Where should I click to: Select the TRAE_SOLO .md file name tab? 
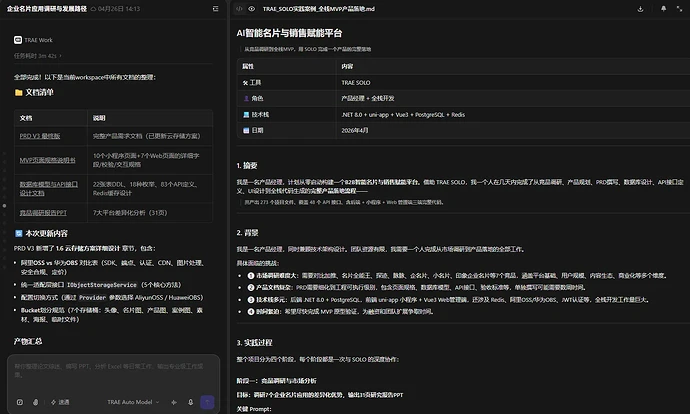(319, 9)
